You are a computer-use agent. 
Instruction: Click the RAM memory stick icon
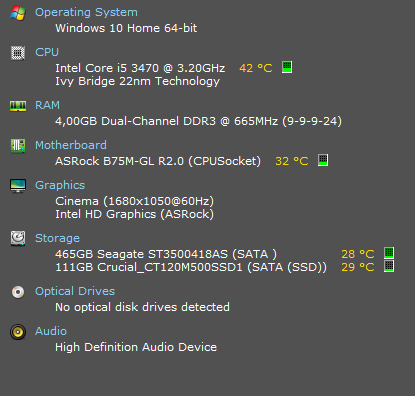click(x=18, y=106)
